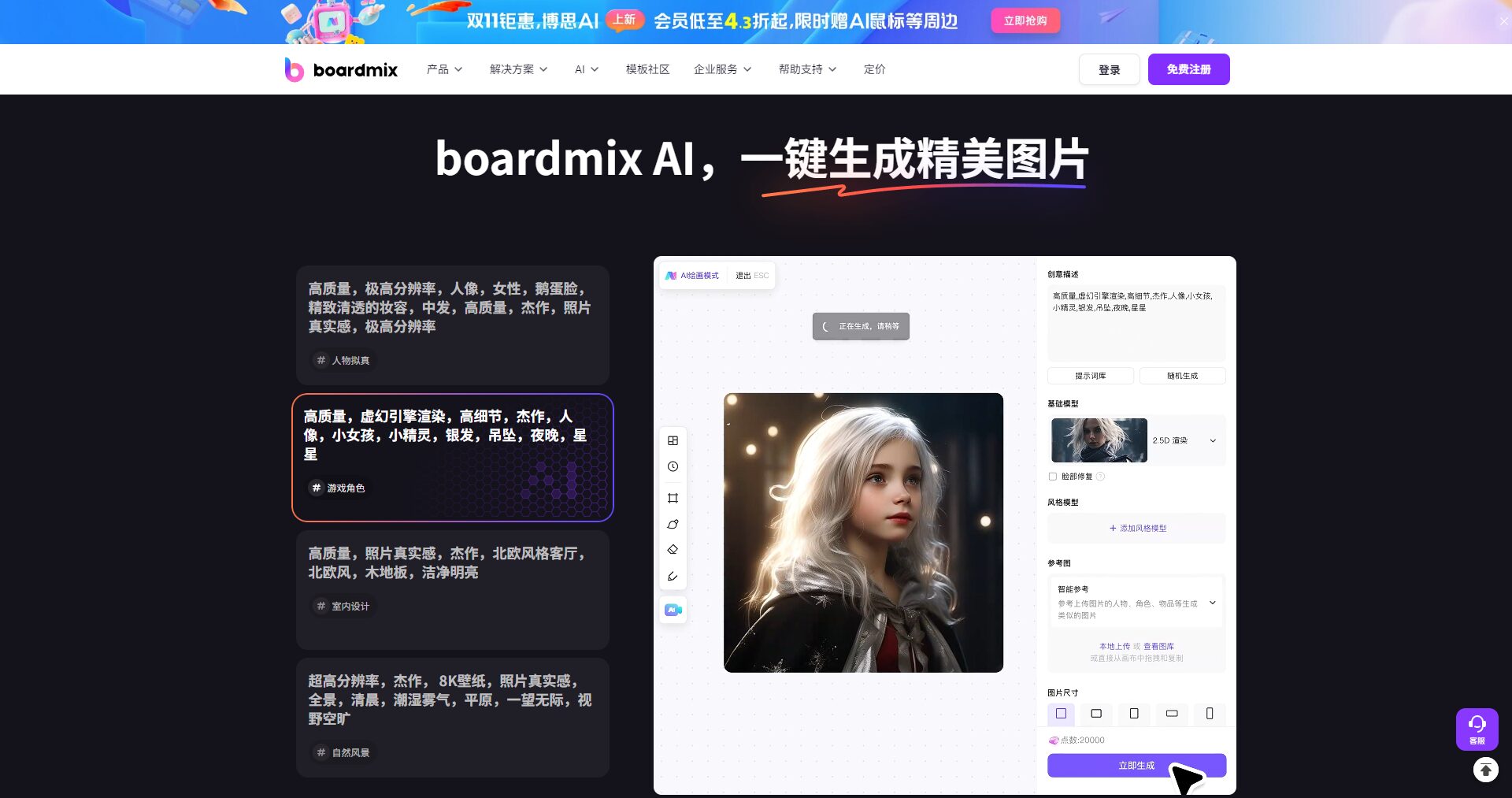This screenshot has width=1512, height=798.
Task: Click the 免费注册 sign-up button
Action: pos(1188,69)
